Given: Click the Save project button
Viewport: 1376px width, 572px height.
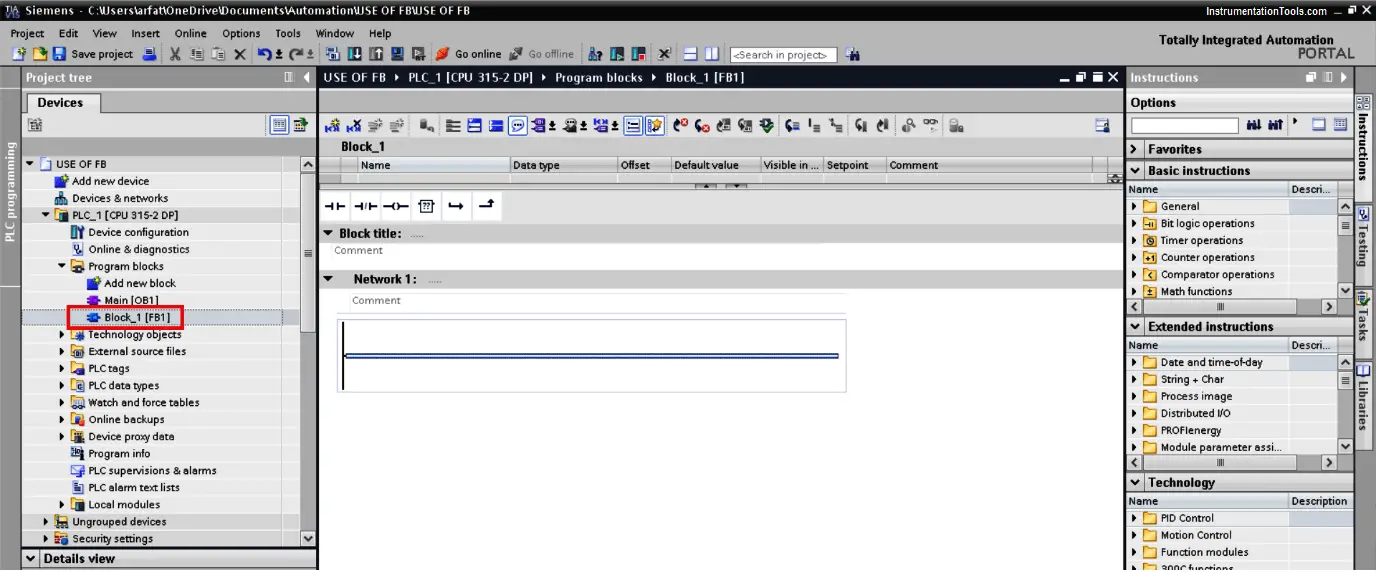Looking at the screenshot, I should [x=92, y=54].
